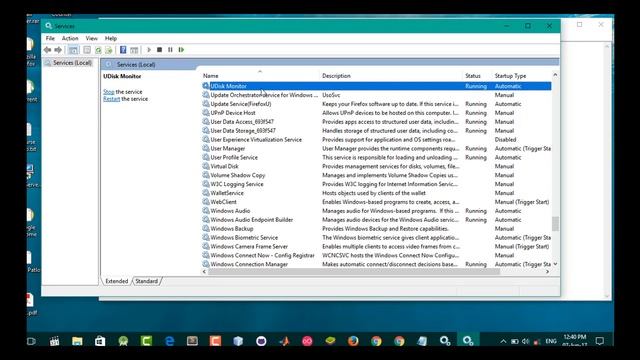
Task: Select Windows Biometric Service row
Action: point(376,238)
